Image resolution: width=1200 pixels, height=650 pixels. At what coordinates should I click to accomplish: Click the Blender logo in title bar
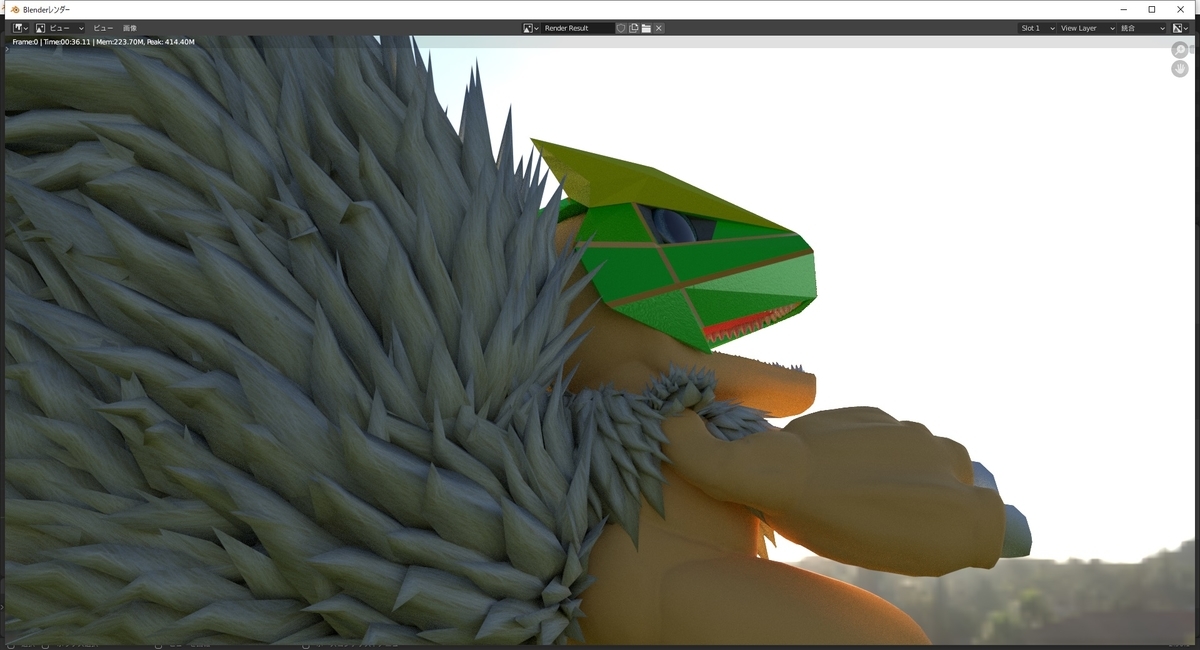(15, 9)
